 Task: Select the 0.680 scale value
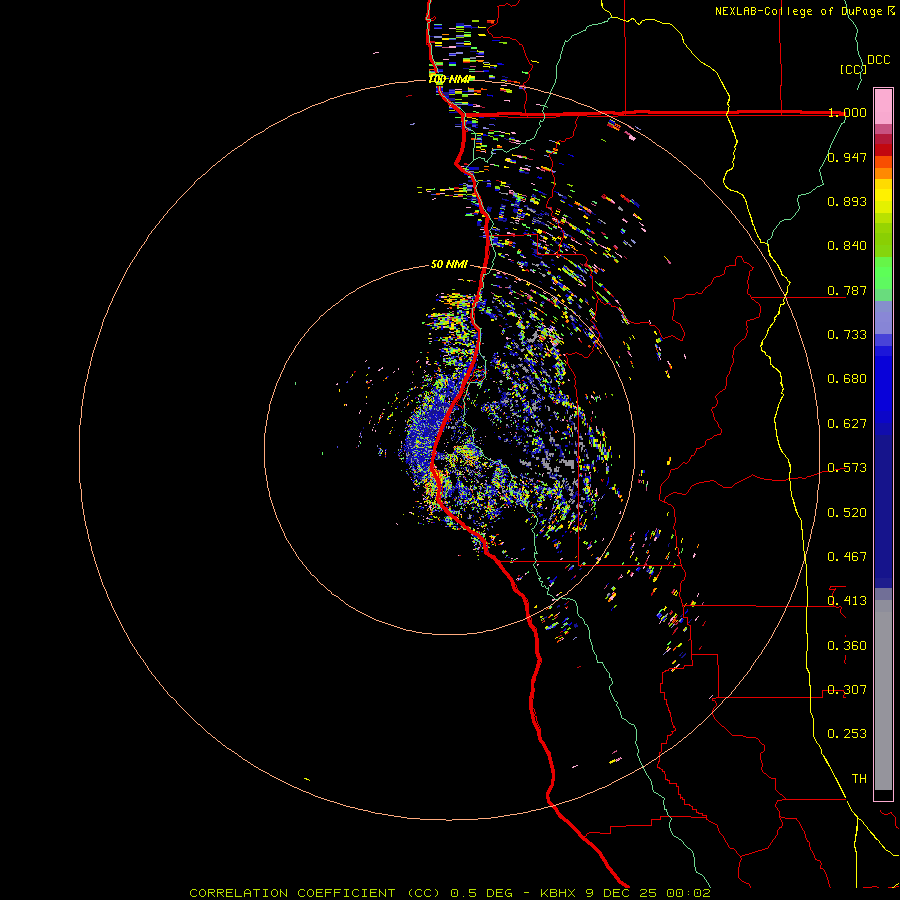[847, 379]
